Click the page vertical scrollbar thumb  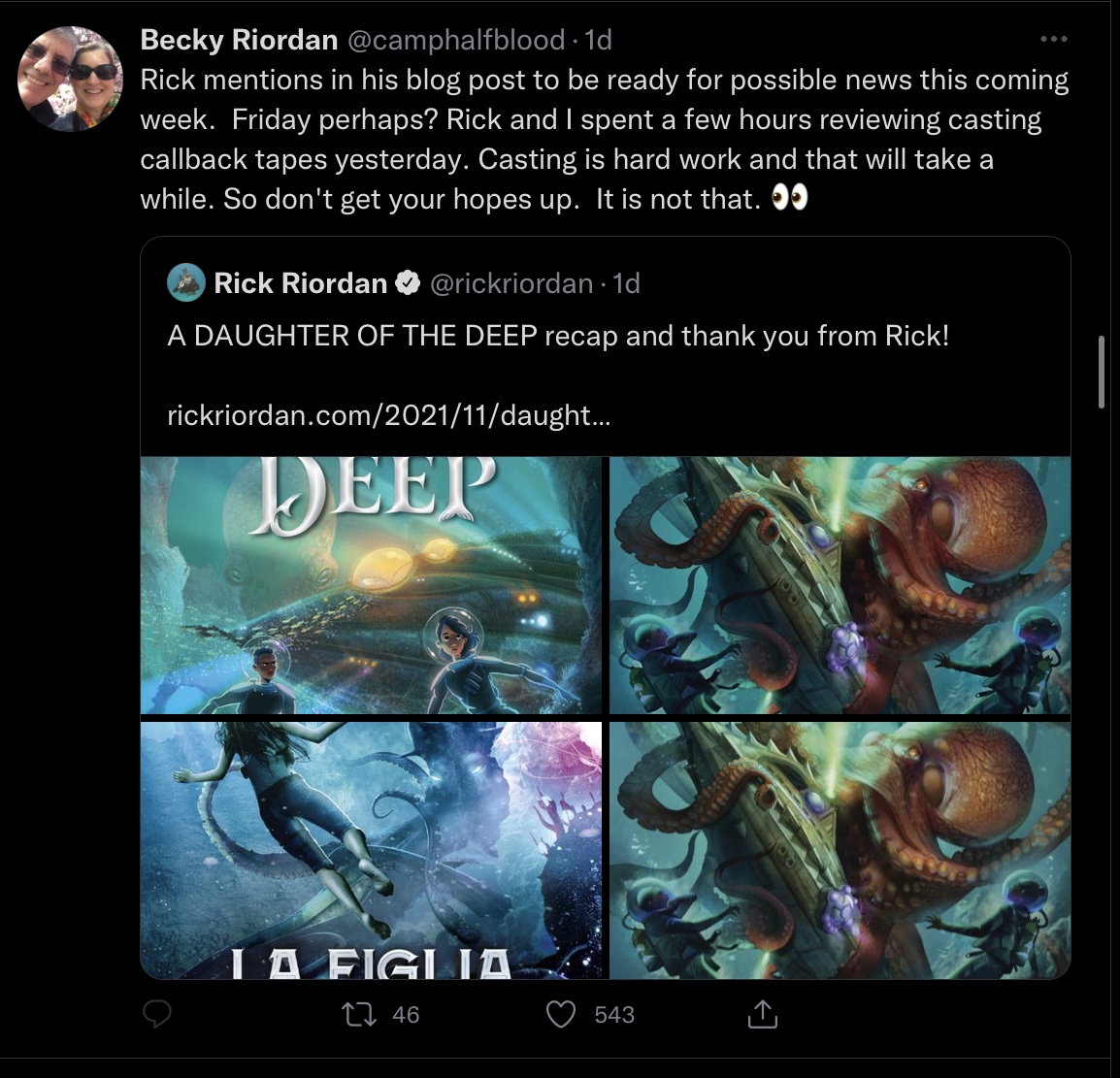tap(1101, 372)
